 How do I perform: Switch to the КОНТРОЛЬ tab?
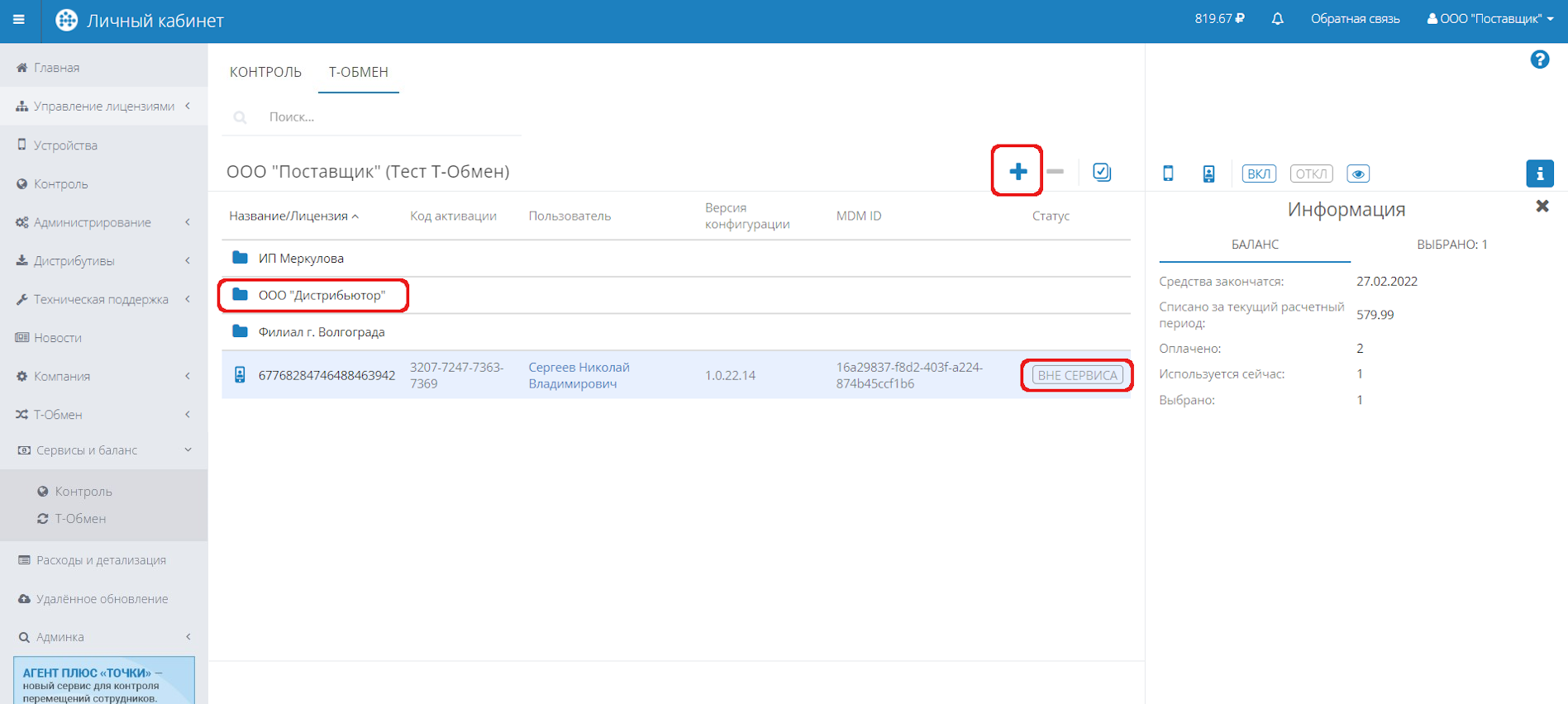tap(265, 72)
